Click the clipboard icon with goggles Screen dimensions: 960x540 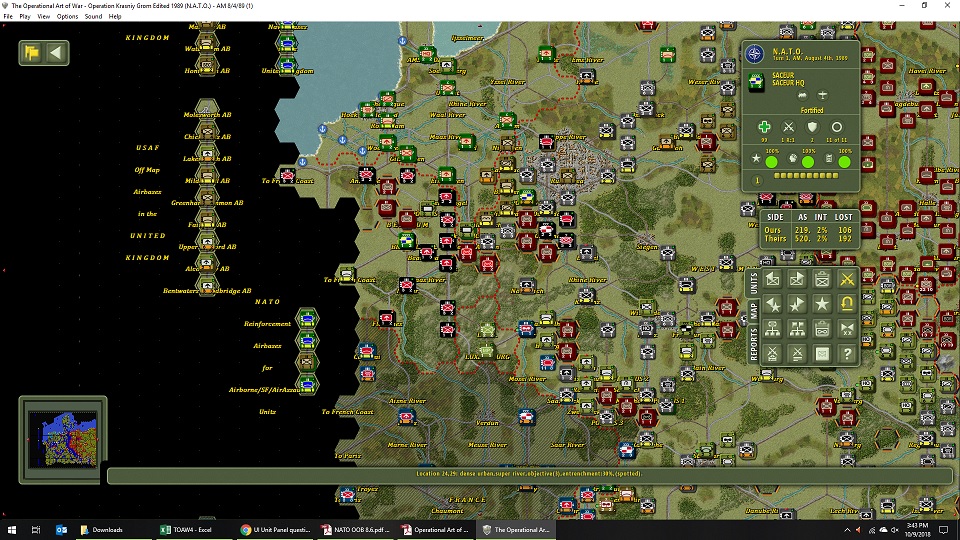coord(822,329)
